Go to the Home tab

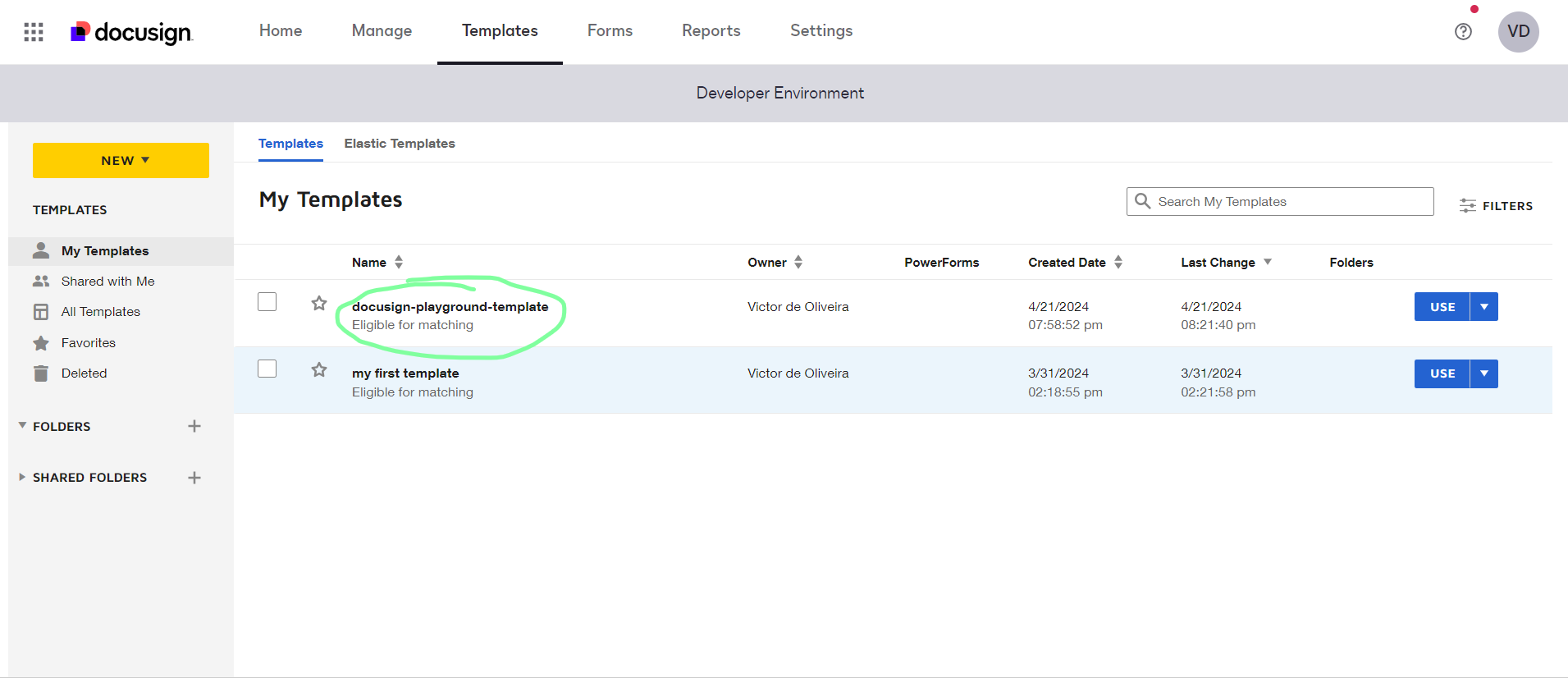pos(281,30)
